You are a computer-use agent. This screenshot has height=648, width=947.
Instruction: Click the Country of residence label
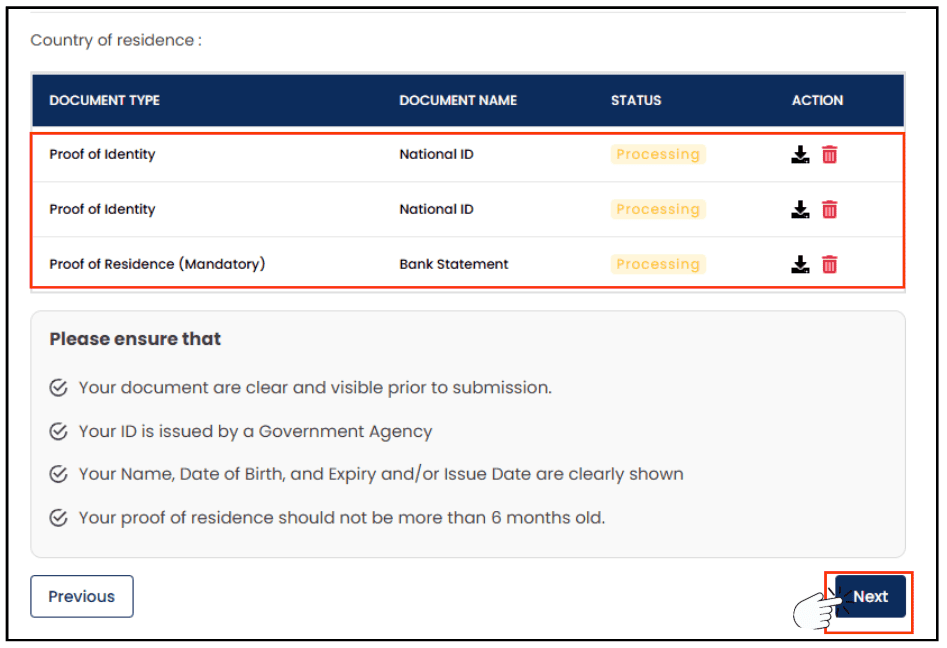pyautogui.click(x=117, y=40)
